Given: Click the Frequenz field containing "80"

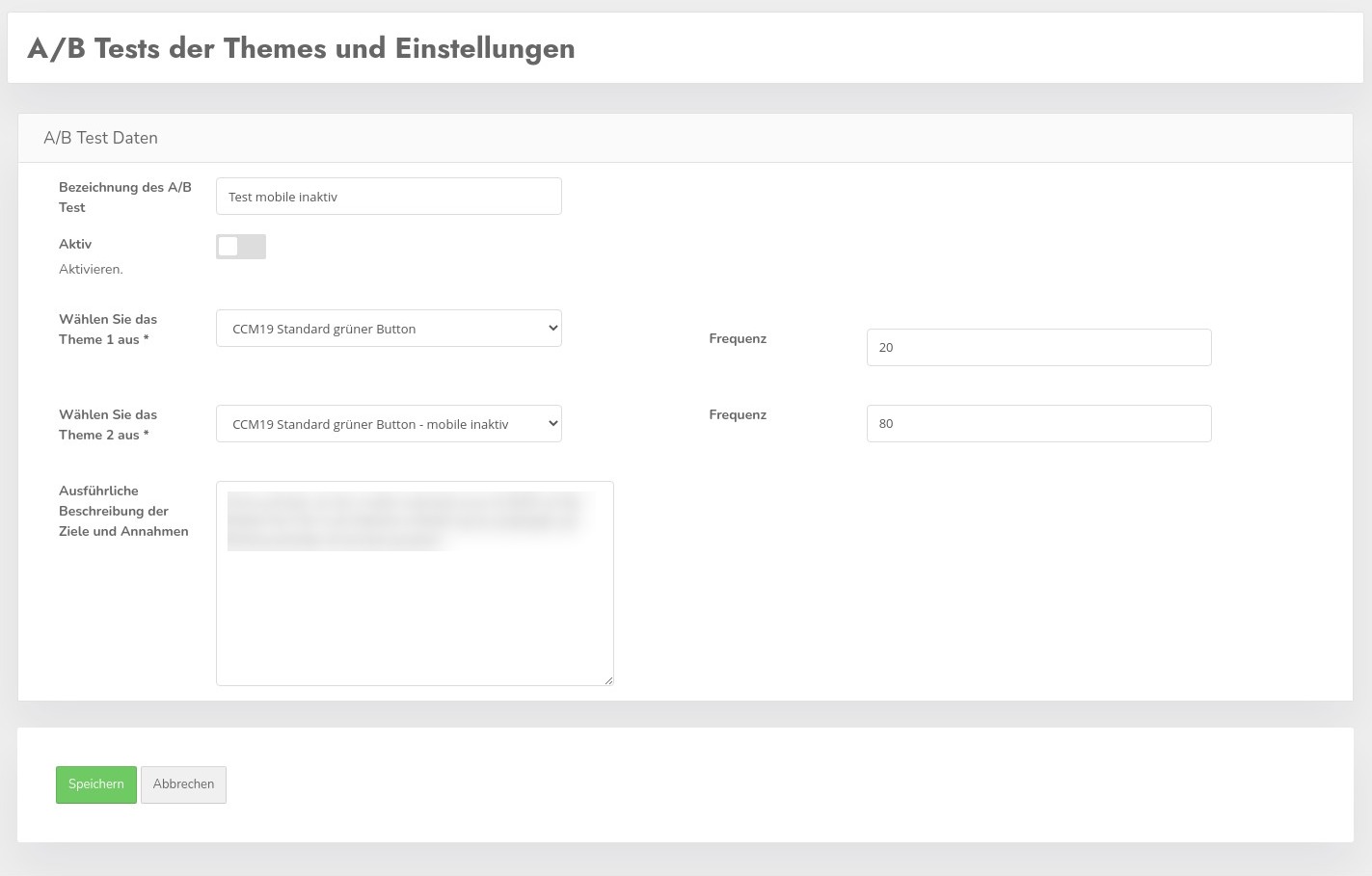Looking at the screenshot, I should pyautogui.click(x=1038, y=423).
